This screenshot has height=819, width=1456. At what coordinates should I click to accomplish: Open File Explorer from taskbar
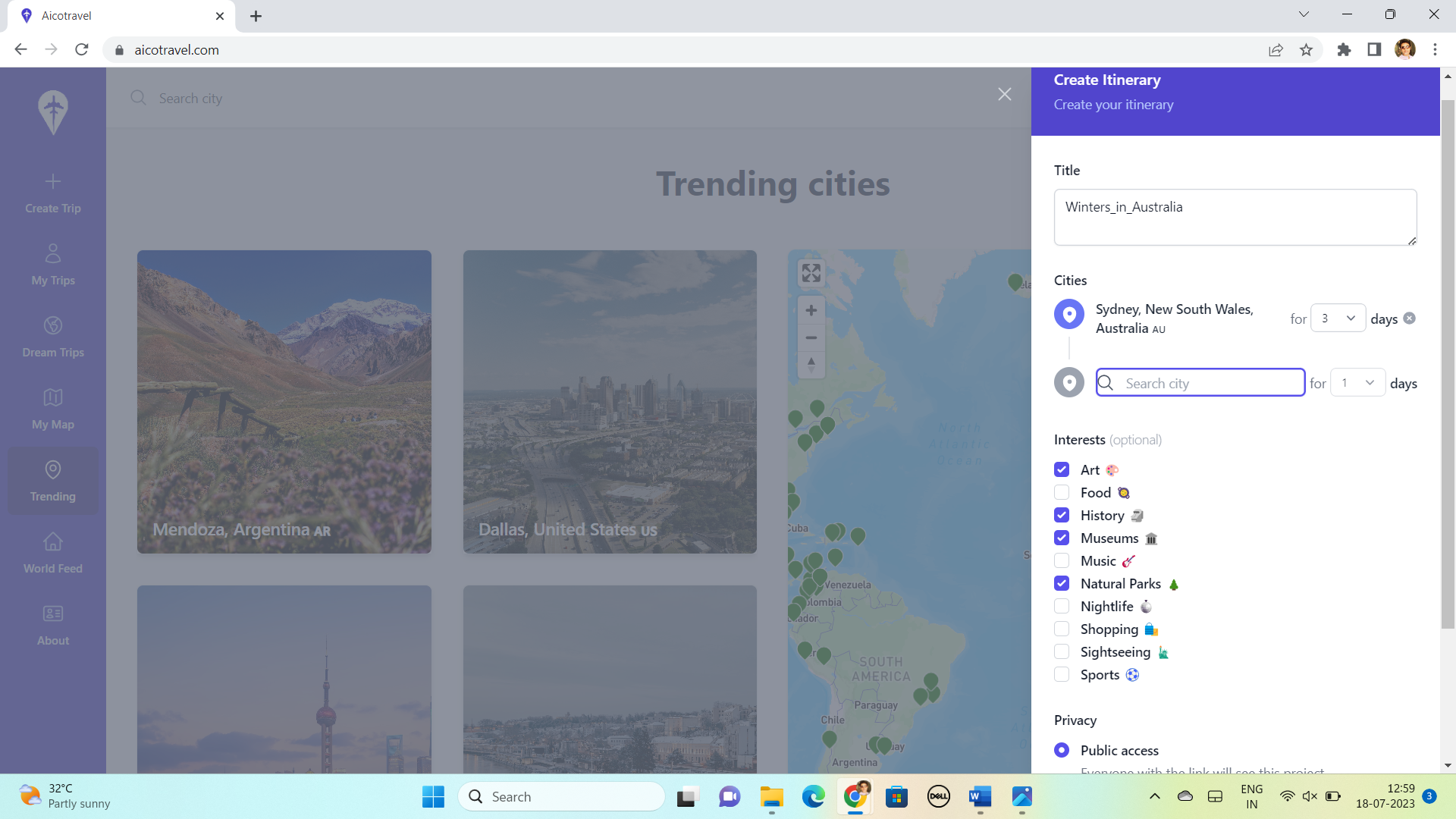click(x=771, y=797)
